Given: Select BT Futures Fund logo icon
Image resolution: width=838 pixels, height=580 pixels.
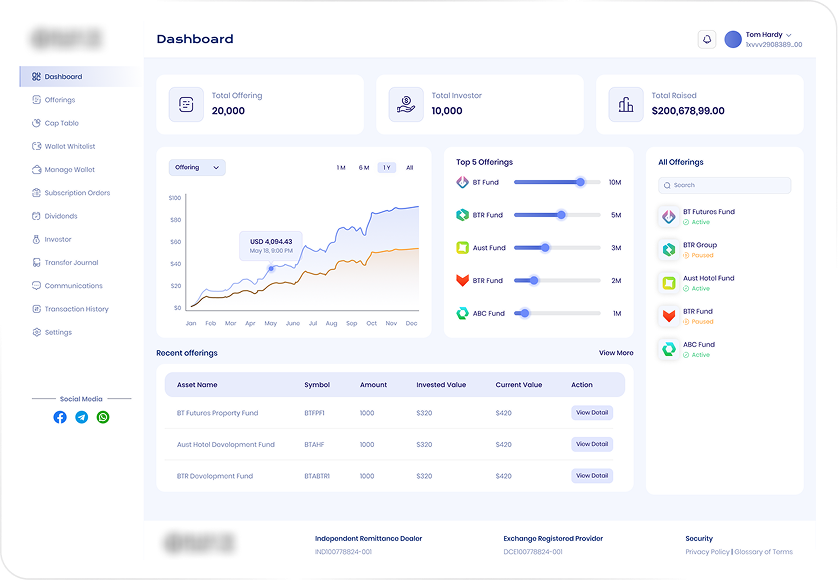Looking at the screenshot, I should pos(668,217).
